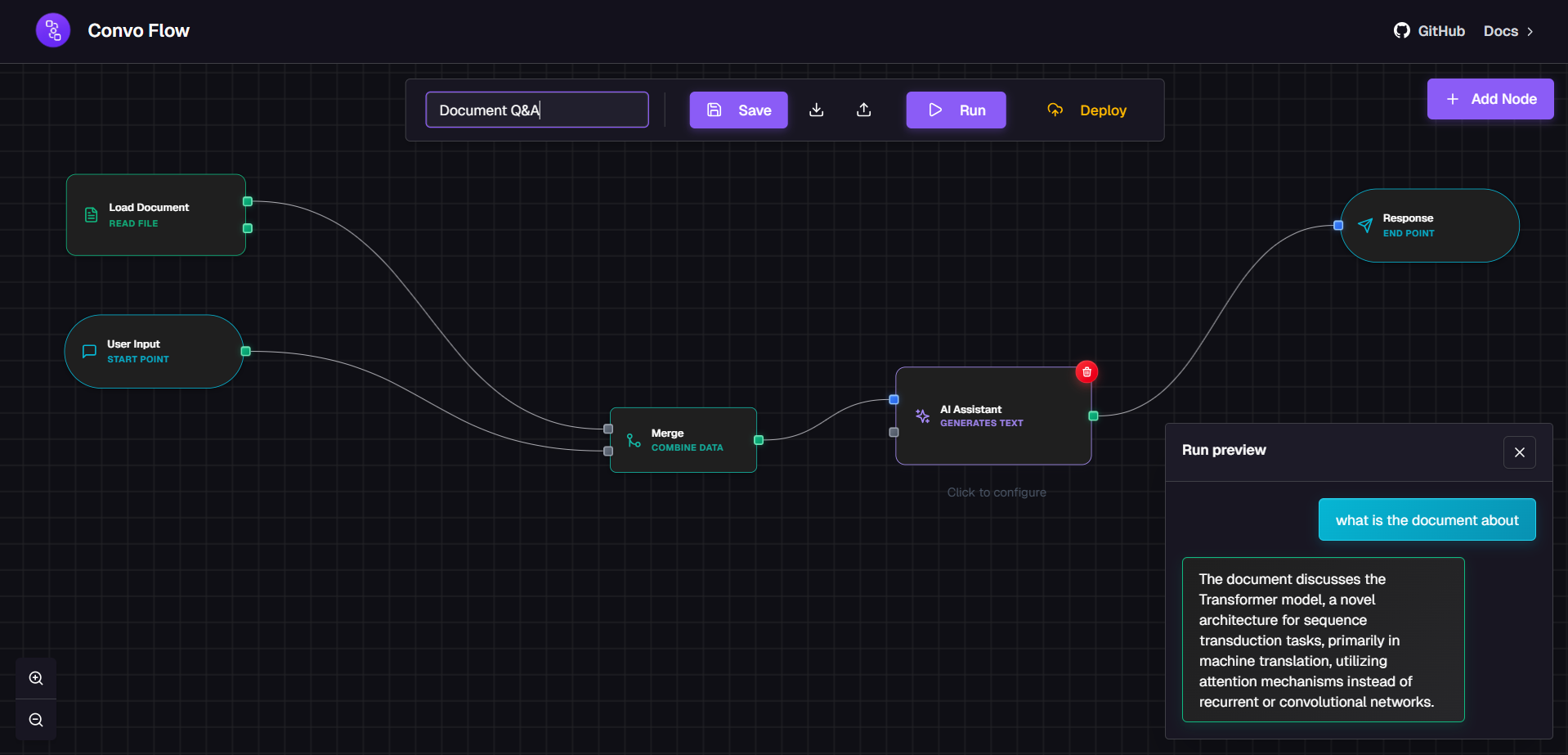Delete the AI Assistant node

1086,371
